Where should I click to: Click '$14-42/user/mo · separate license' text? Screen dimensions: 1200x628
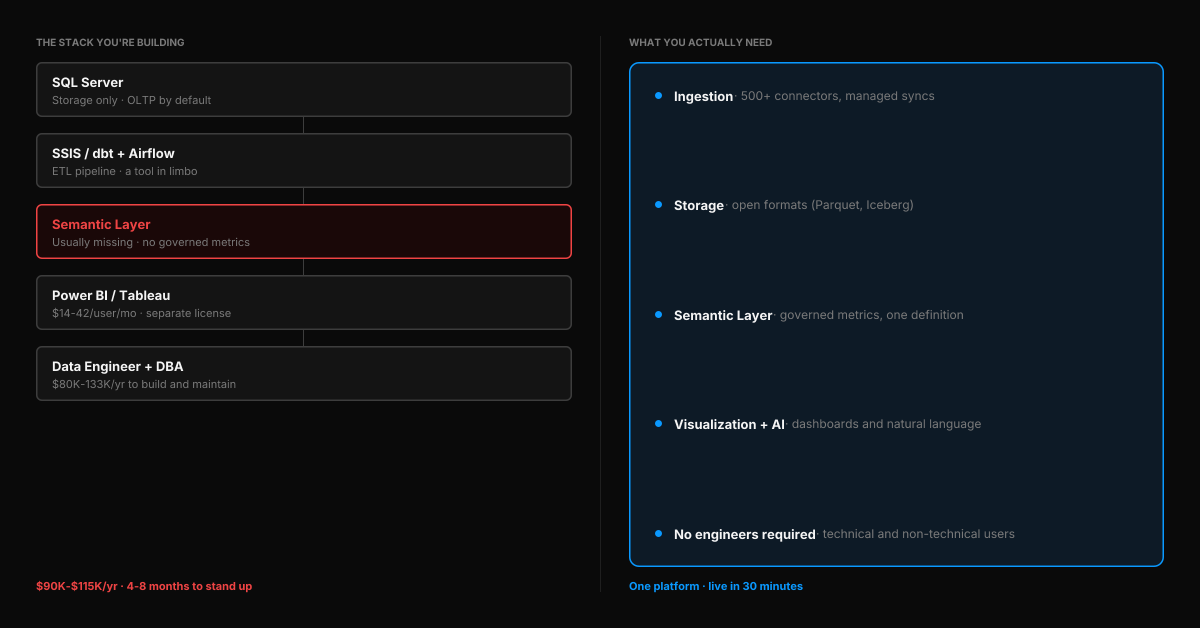(141, 313)
